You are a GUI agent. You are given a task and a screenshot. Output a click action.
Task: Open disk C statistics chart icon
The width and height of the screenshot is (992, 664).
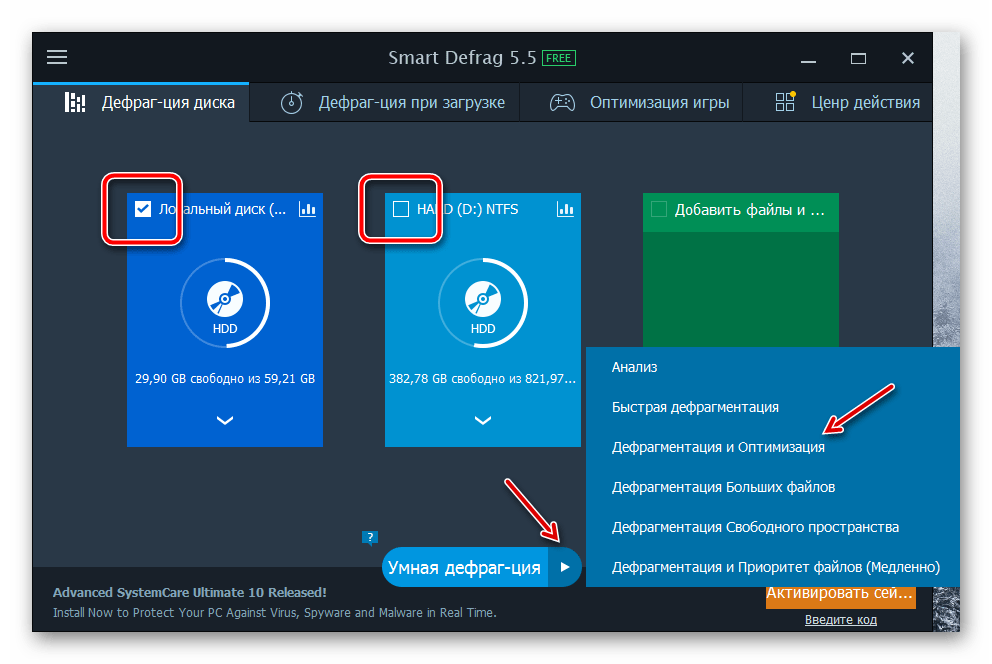coord(307,209)
